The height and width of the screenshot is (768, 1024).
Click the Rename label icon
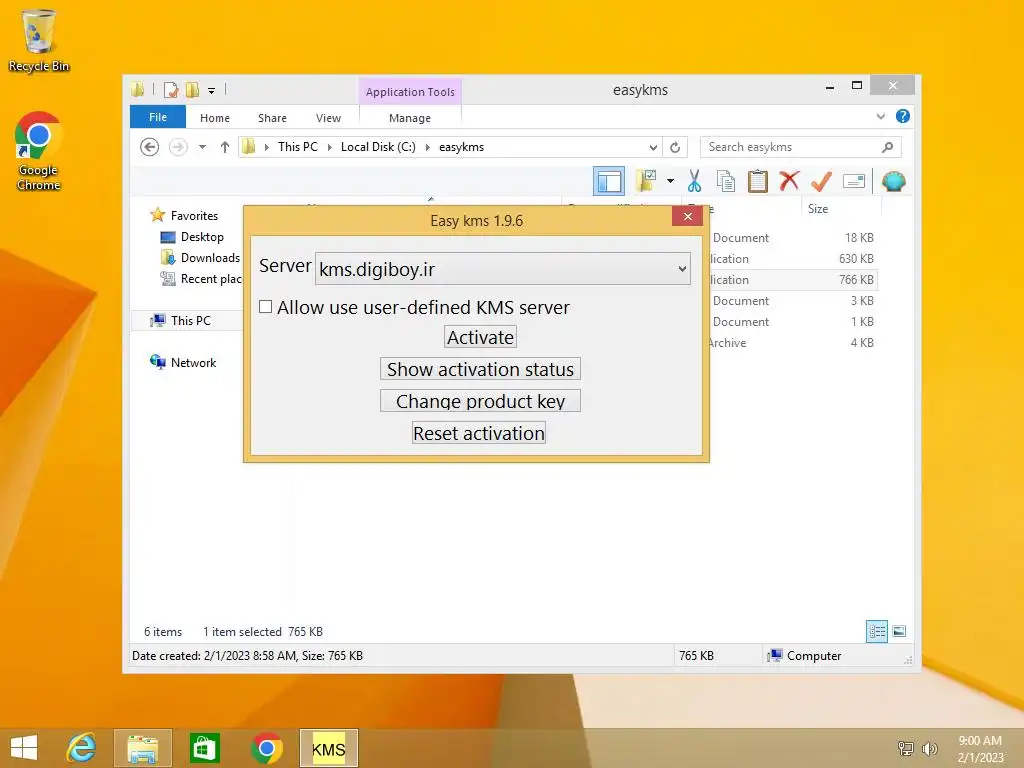click(854, 181)
